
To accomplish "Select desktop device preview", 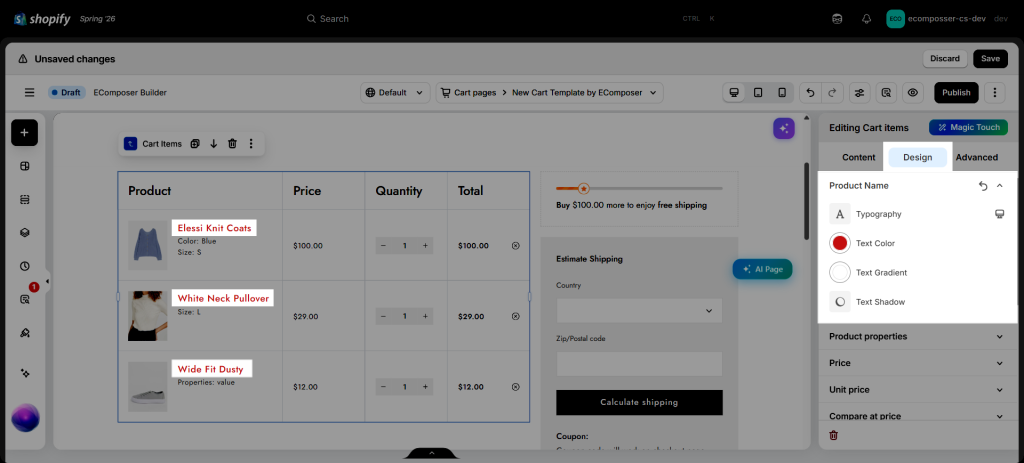I will pyautogui.click(x=734, y=93).
